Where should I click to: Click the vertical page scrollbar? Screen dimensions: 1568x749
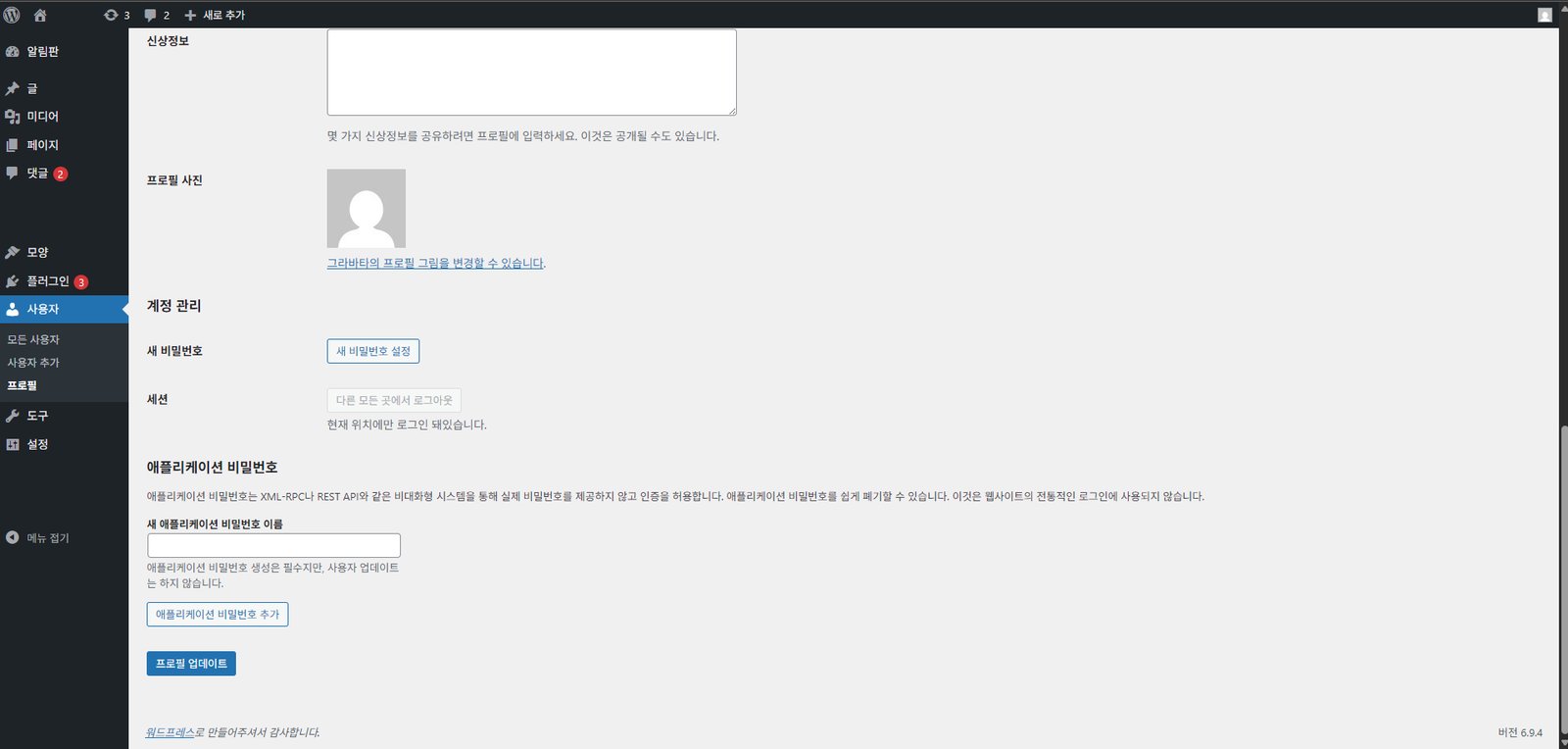click(1563, 578)
